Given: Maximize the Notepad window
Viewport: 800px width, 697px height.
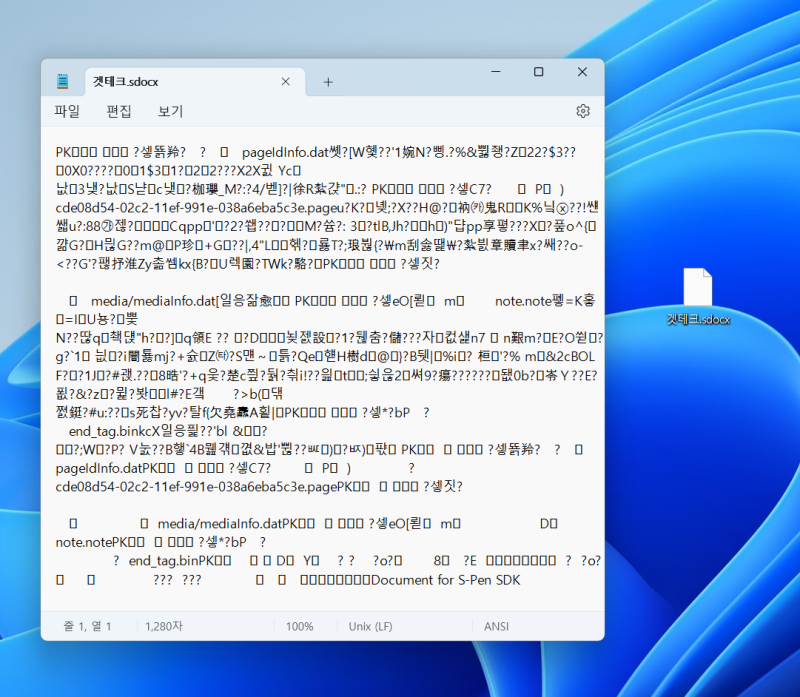Looking at the screenshot, I should pos(538,73).
